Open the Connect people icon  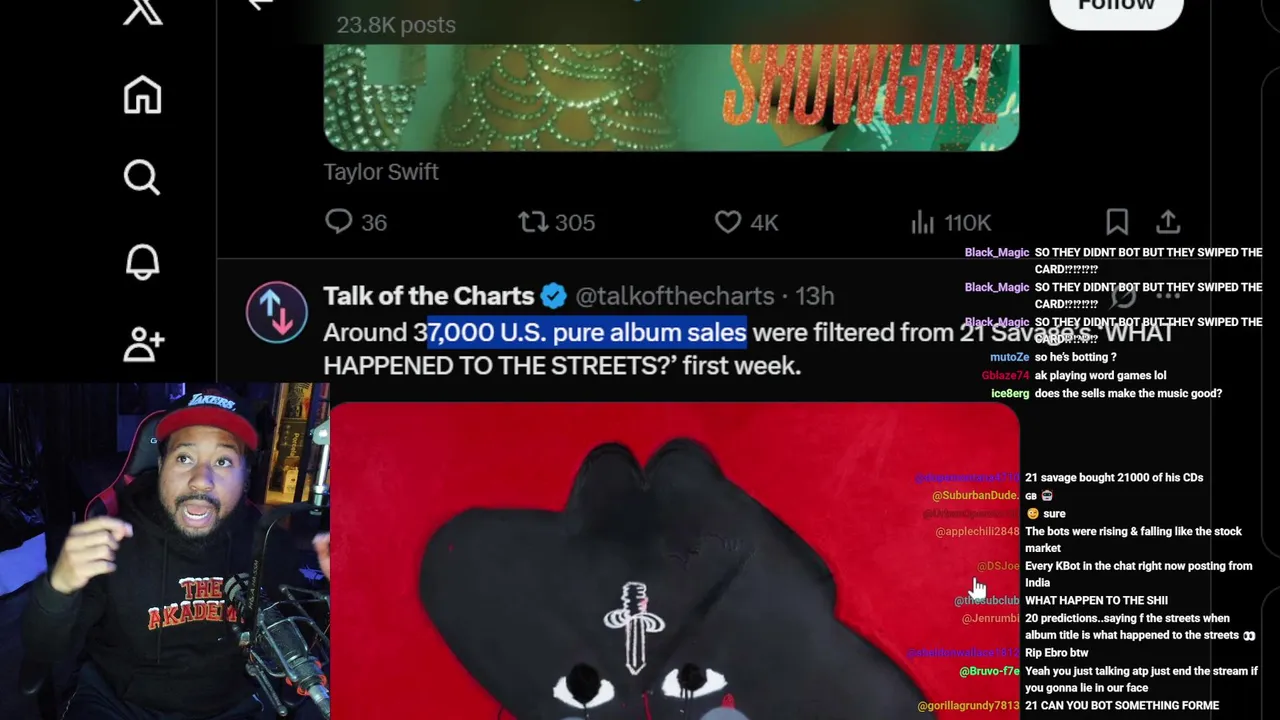(143, 345)
